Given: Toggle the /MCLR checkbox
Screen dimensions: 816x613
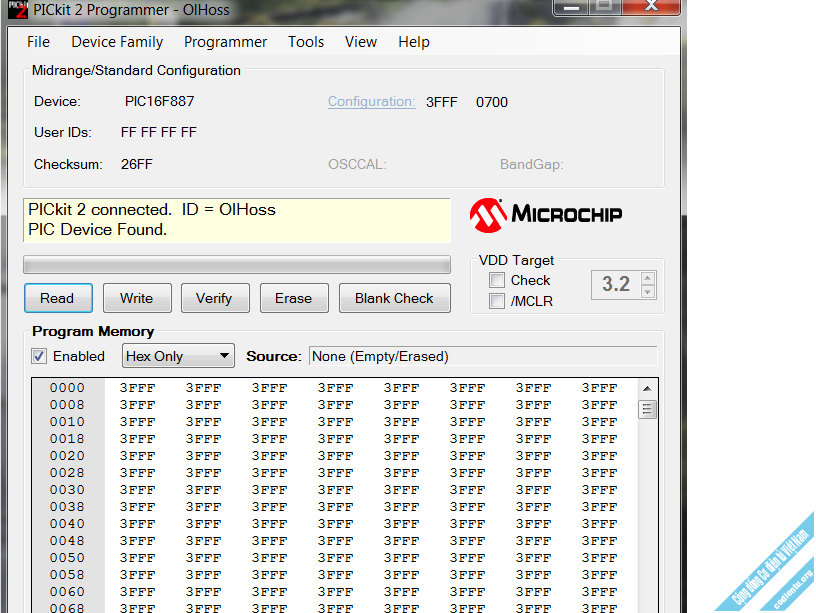Looking at the screenshot, I should pos(497,301).
